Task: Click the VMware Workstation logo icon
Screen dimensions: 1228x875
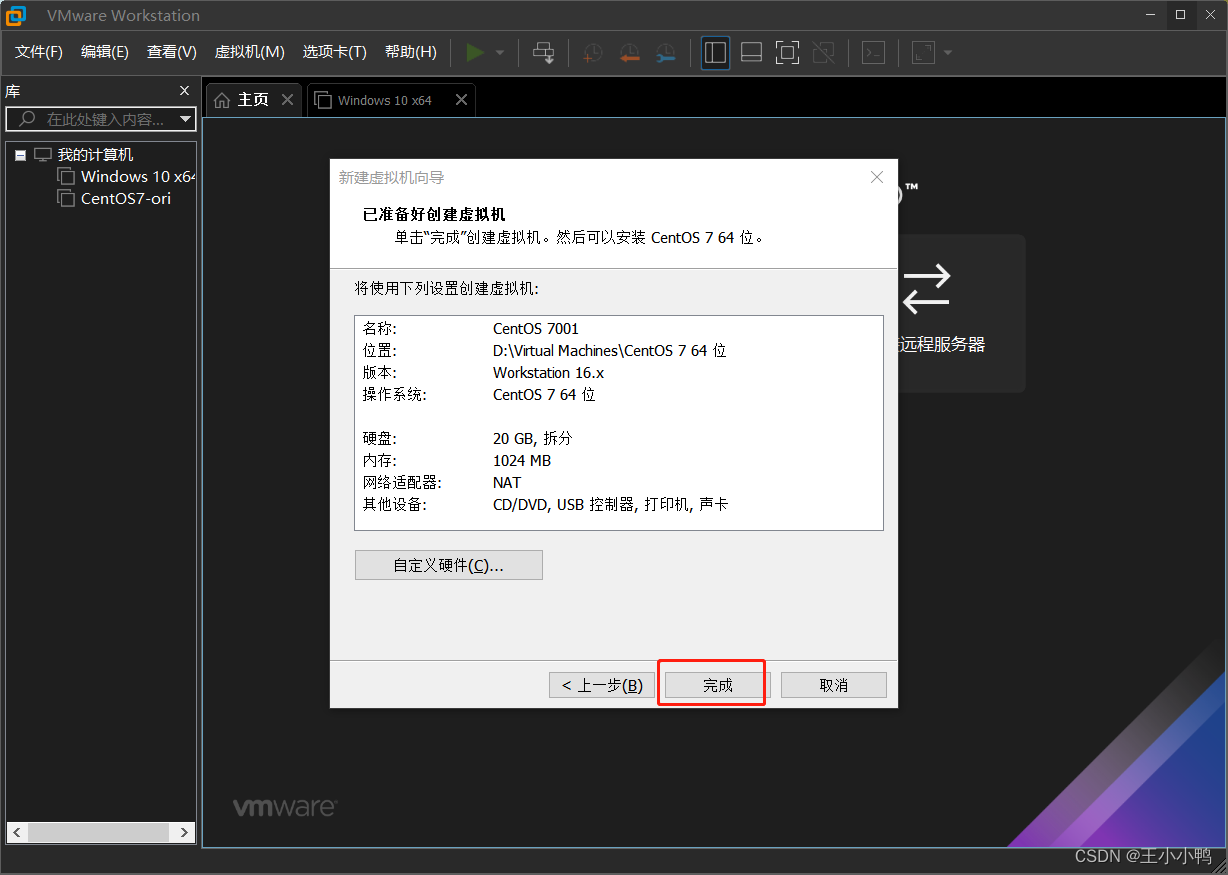Action: [x=16, y=15]
